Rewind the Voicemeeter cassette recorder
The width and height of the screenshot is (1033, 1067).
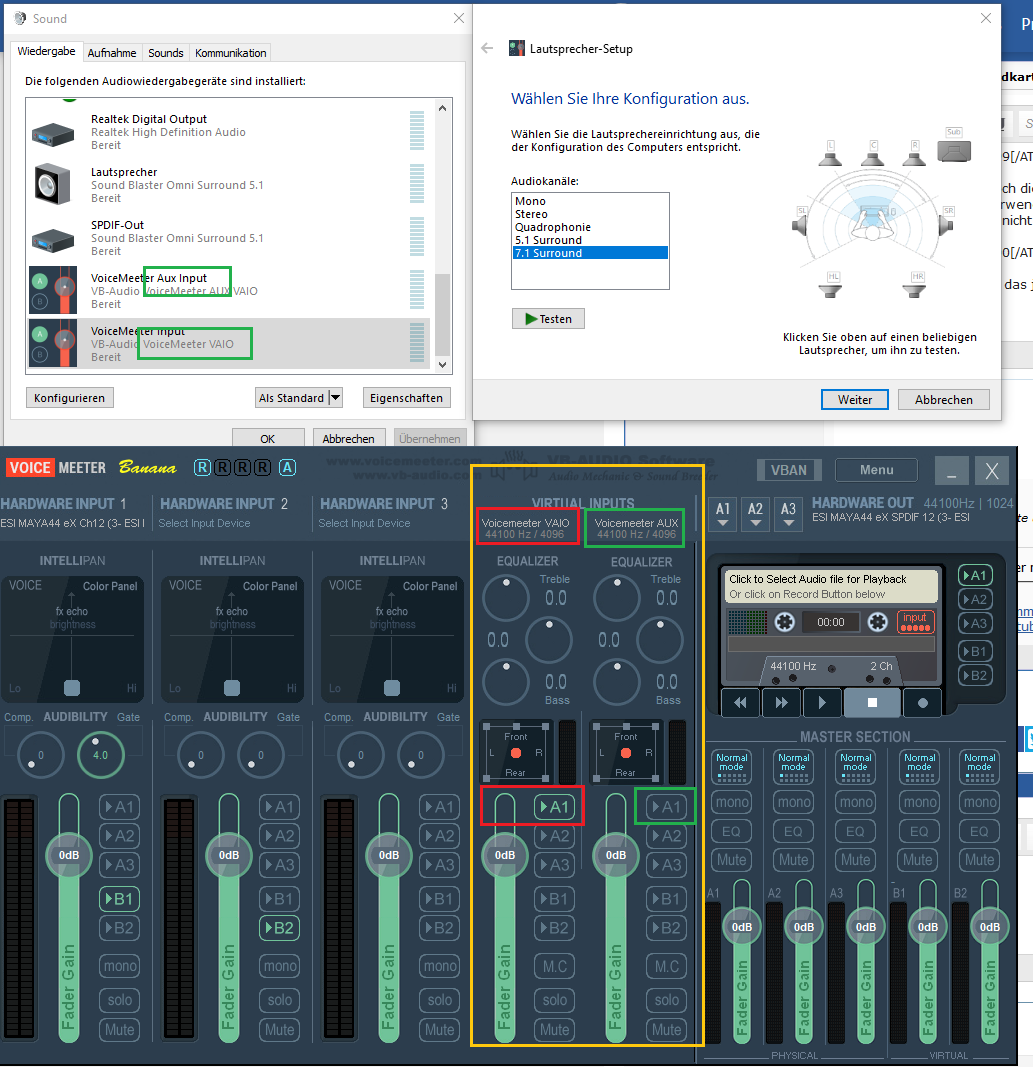[x=740, y=702]
